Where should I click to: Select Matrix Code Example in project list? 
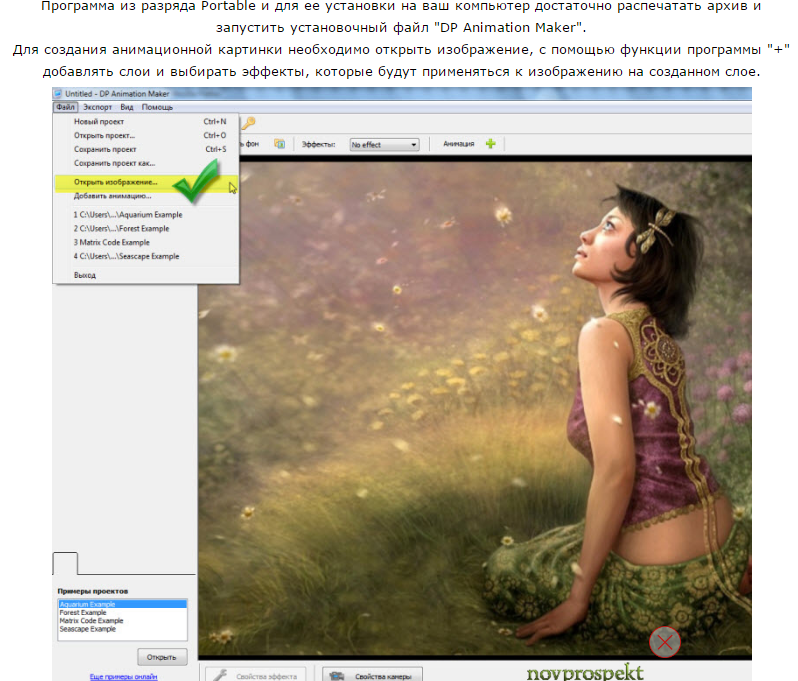tap(123, 620)
